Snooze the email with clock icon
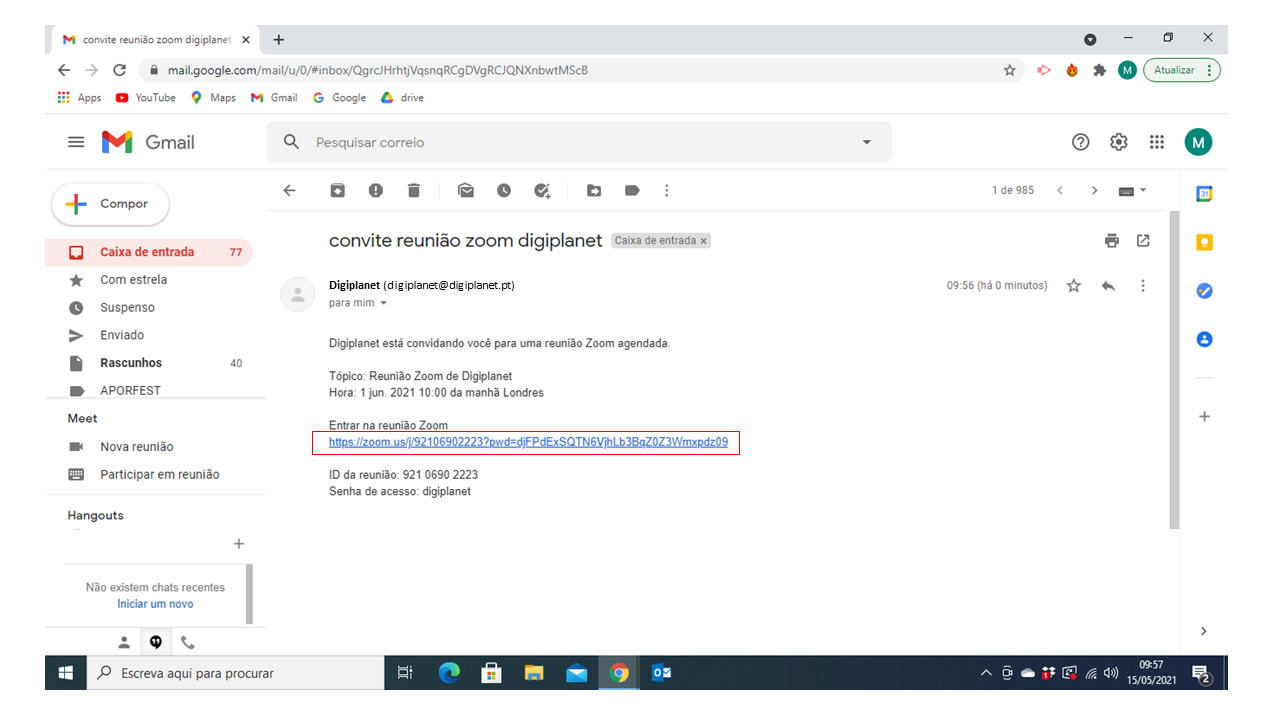 click(504, 191)
